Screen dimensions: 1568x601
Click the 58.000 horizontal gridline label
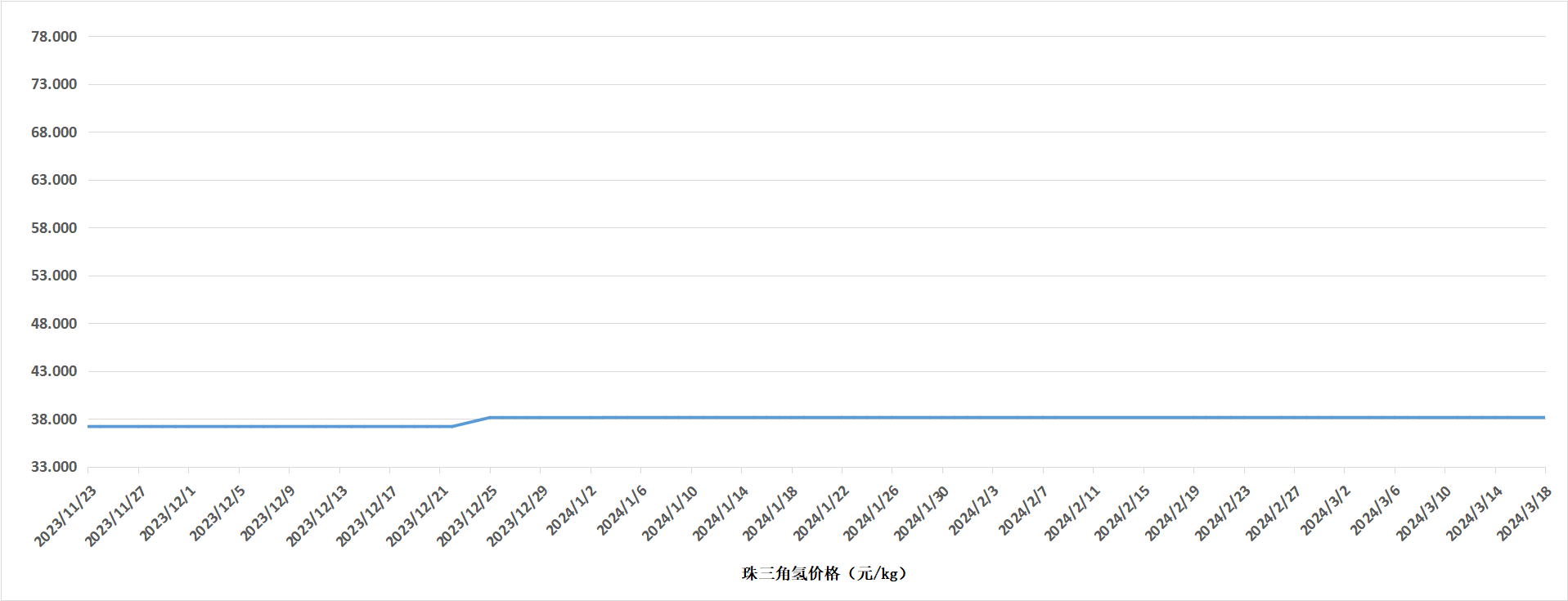[54, 228]
